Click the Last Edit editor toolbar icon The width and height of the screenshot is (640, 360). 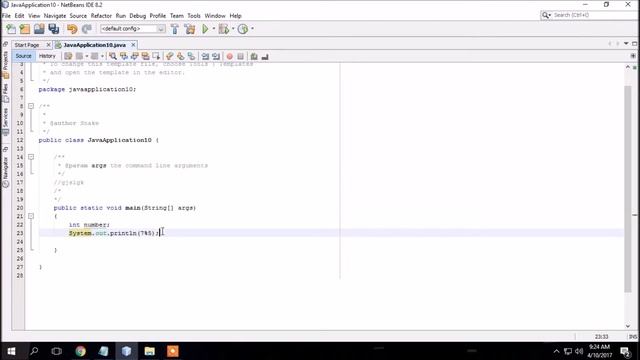[68, 56]
